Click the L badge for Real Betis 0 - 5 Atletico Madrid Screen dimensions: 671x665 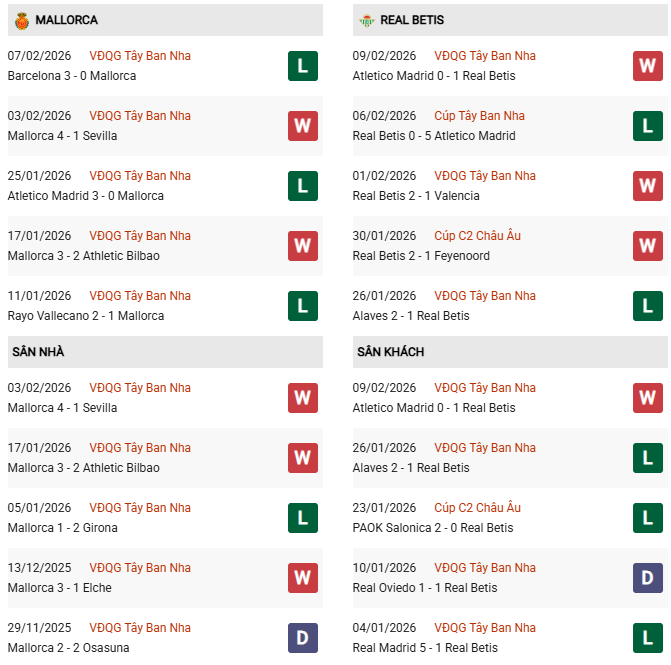point(648,126)
